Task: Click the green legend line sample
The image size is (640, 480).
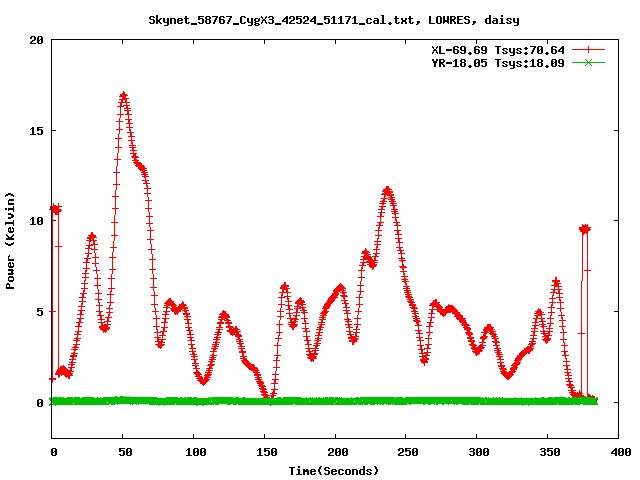Action: [x=588, y=62]
